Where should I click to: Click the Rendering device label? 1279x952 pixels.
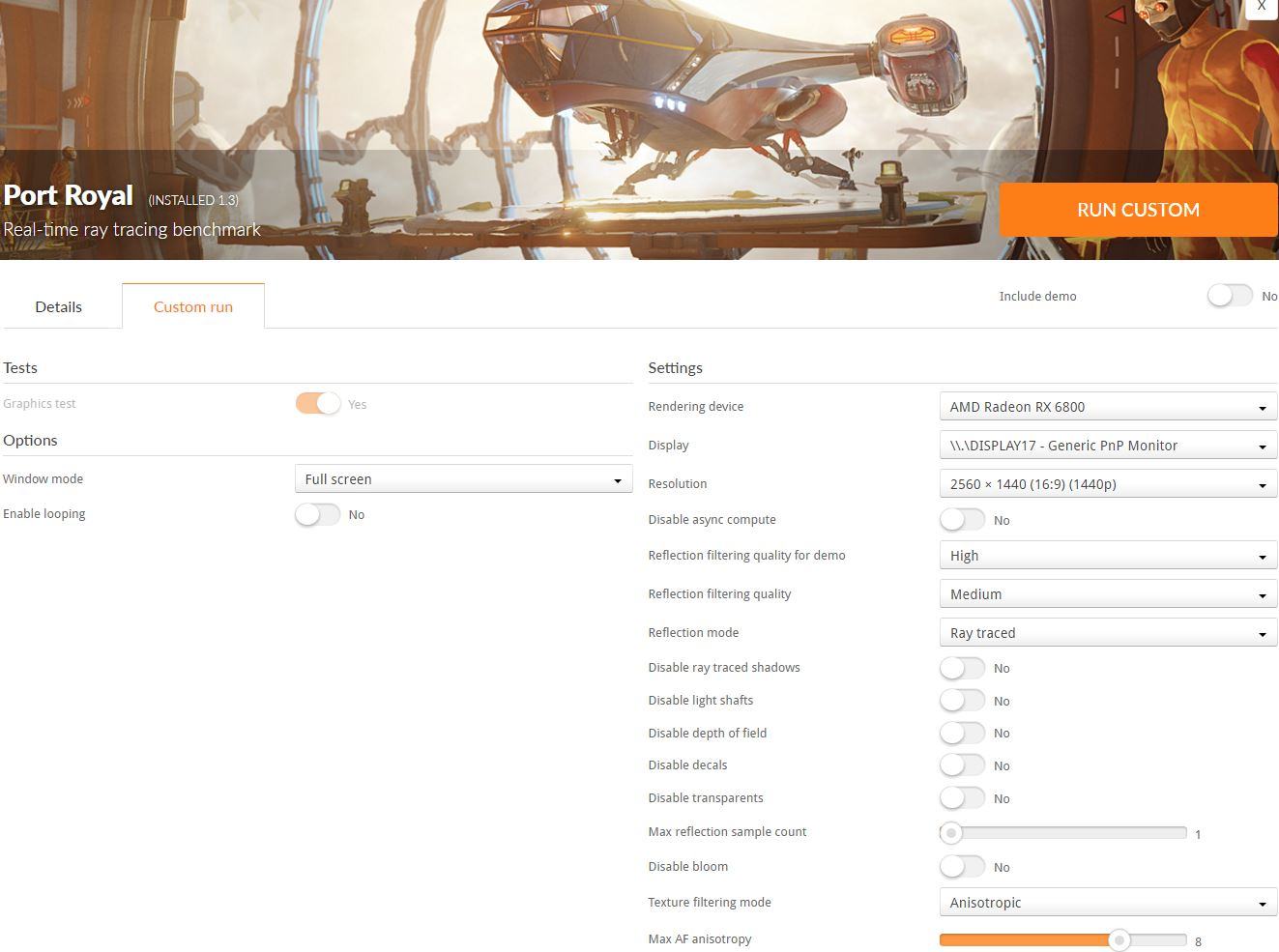coord(696,407)
